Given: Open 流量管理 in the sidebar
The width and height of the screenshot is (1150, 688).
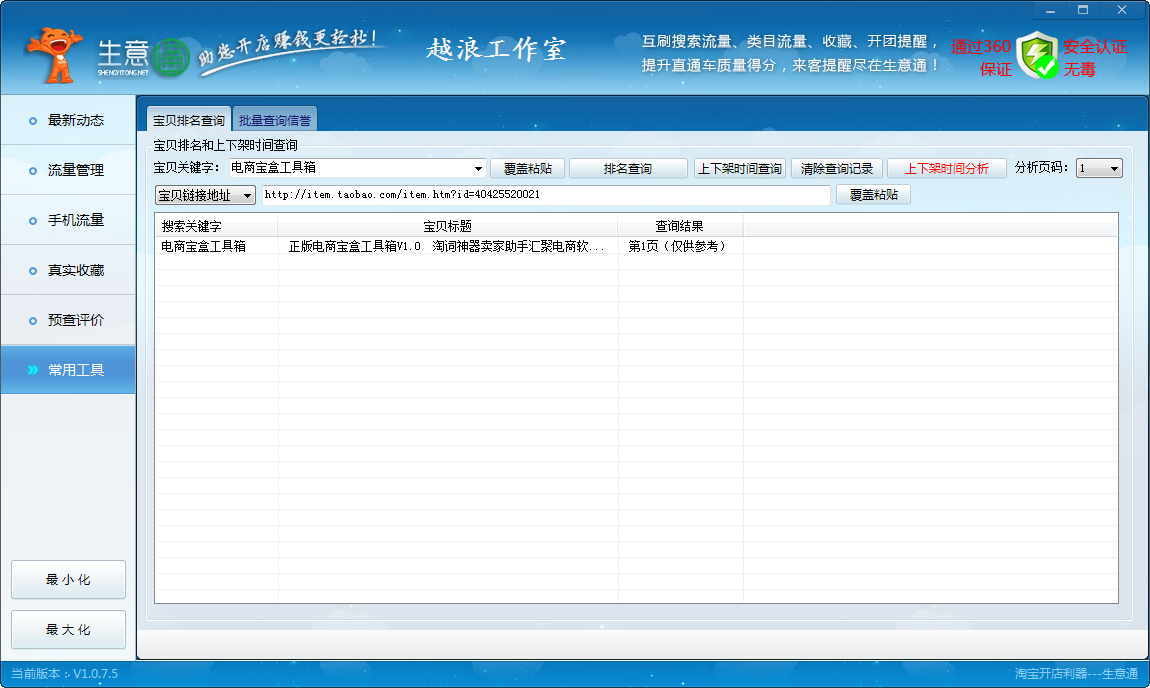Looking at the screenshot, I should (x=68, y=170).
